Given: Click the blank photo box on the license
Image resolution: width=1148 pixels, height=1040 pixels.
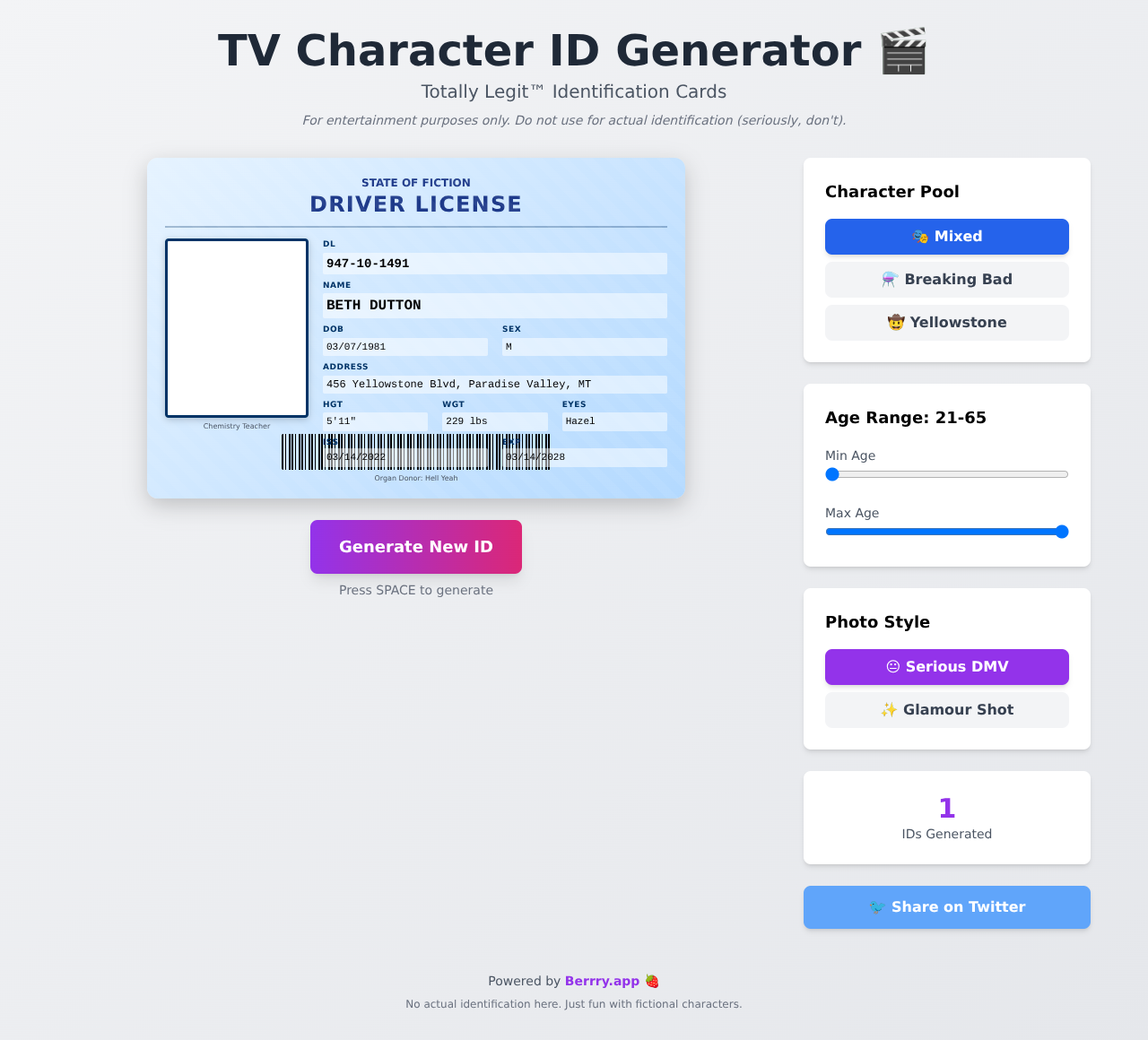Looking at the screenshot, I should [236, 328].
